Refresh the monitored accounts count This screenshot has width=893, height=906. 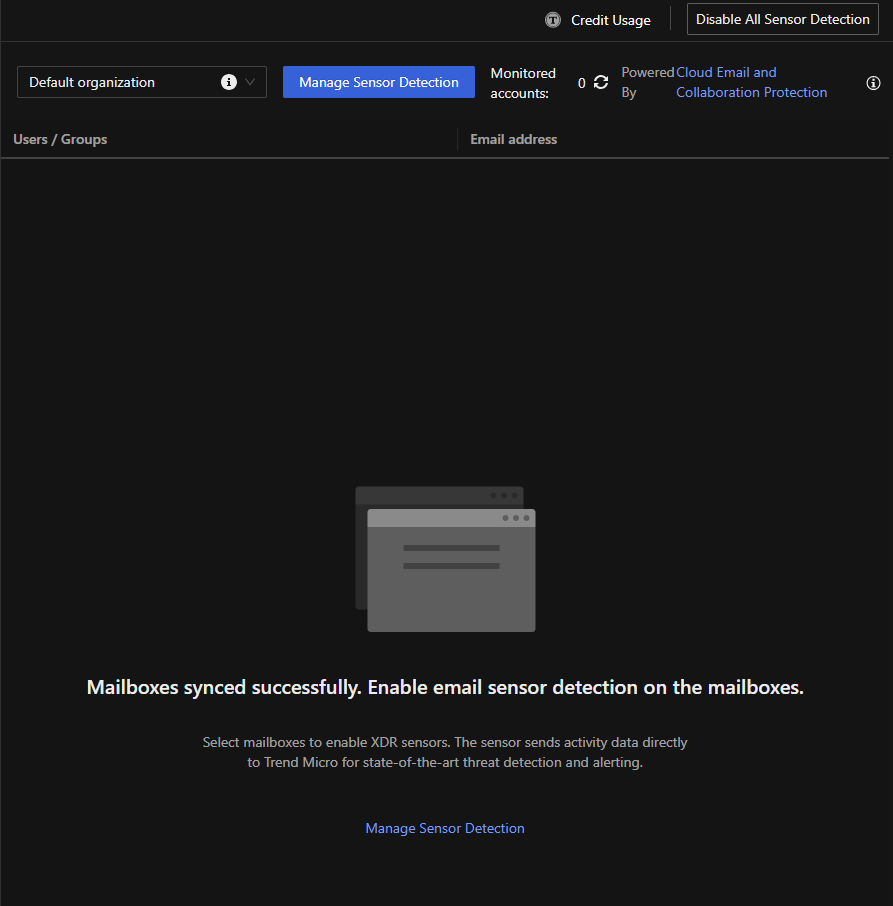click(x=601, y=83)
